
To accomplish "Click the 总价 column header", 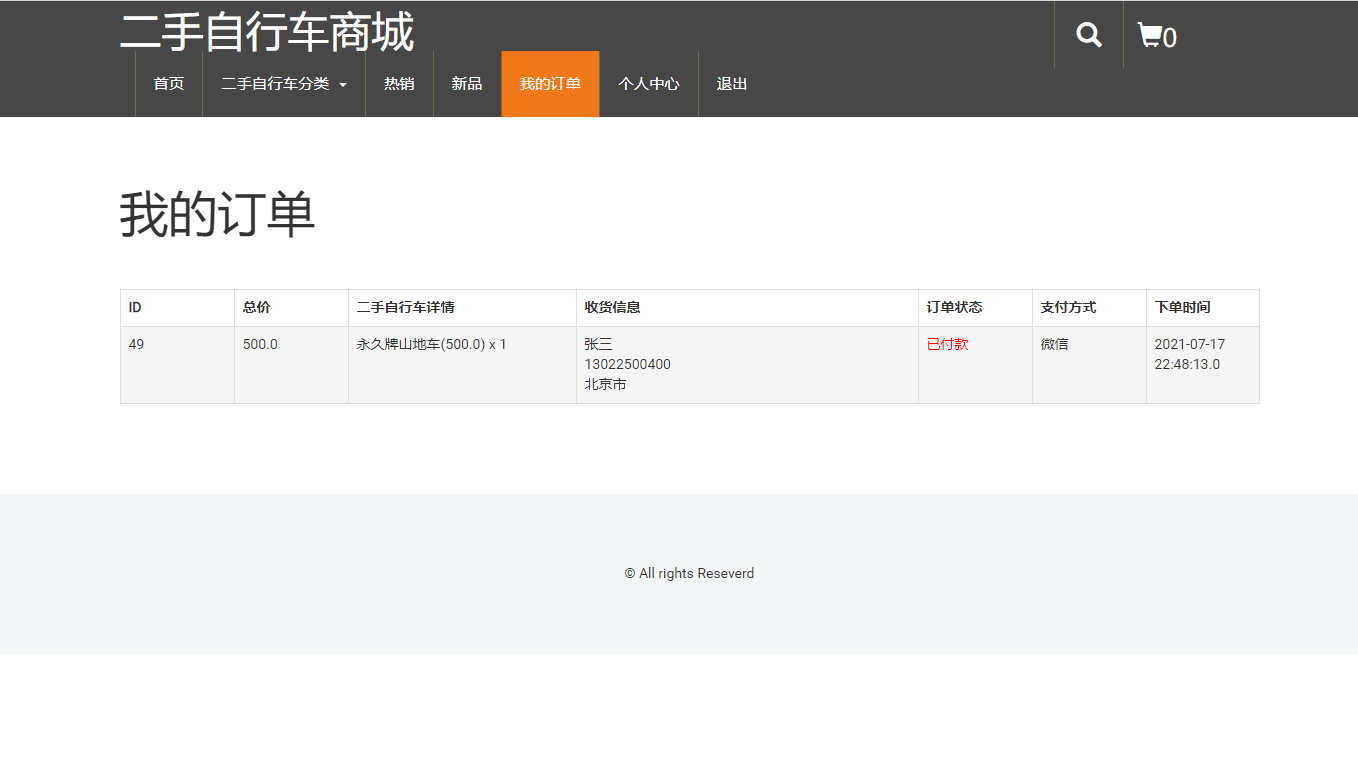I will tap(254, 307).
